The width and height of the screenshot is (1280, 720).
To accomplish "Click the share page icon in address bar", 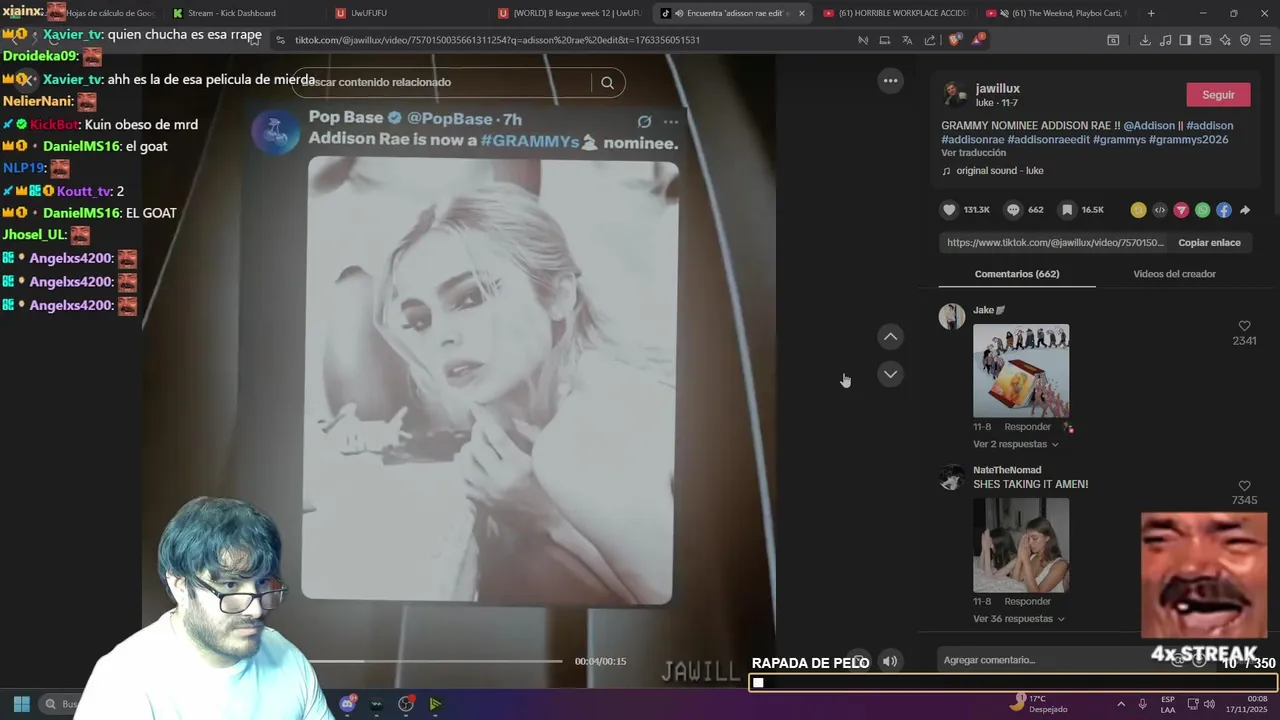I will coord(930,40).
